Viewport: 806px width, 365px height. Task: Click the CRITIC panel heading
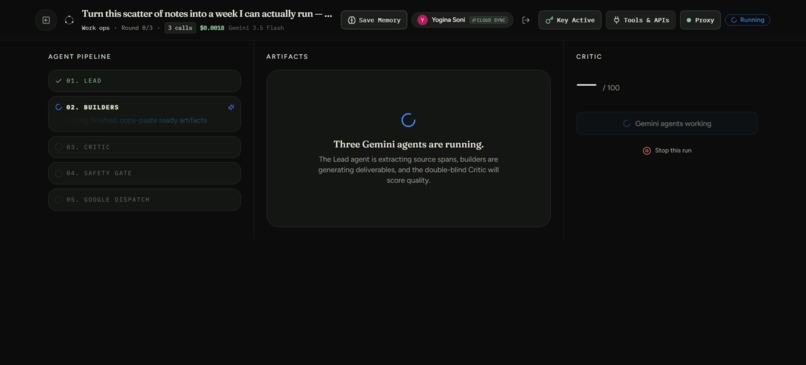coord(589,57)
